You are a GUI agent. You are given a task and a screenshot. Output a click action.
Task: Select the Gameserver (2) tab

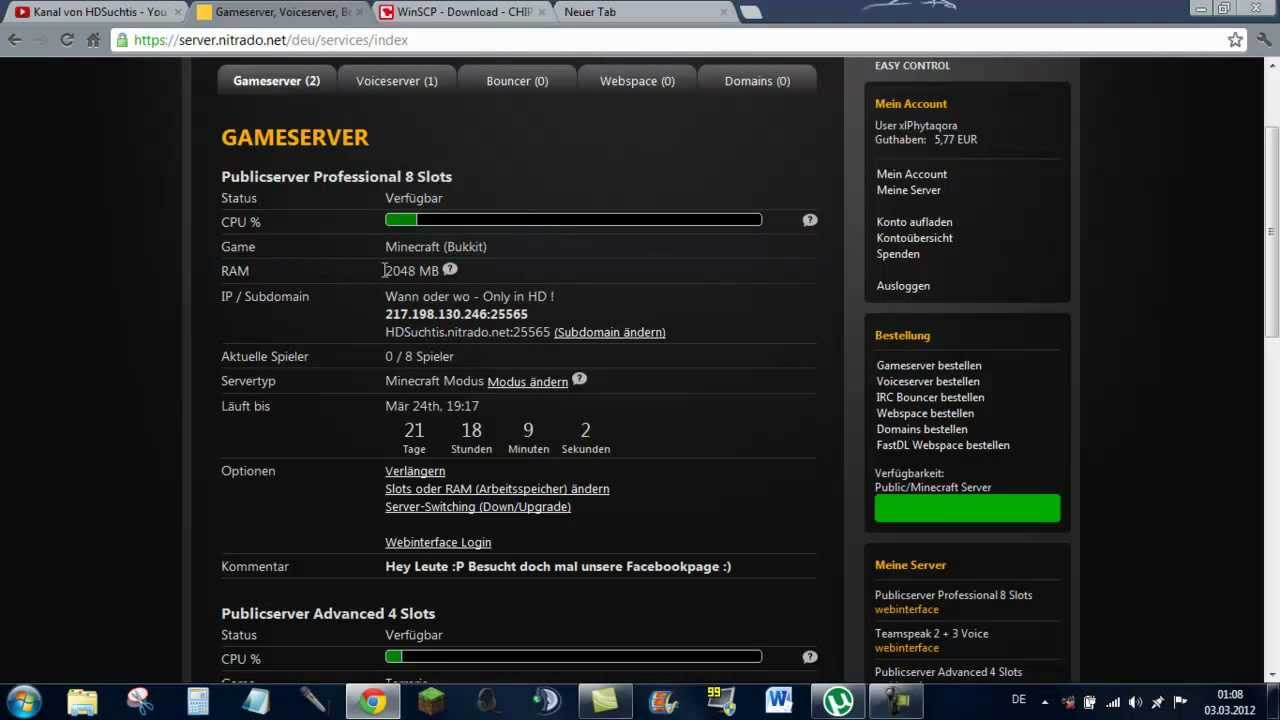pos(277,81)
